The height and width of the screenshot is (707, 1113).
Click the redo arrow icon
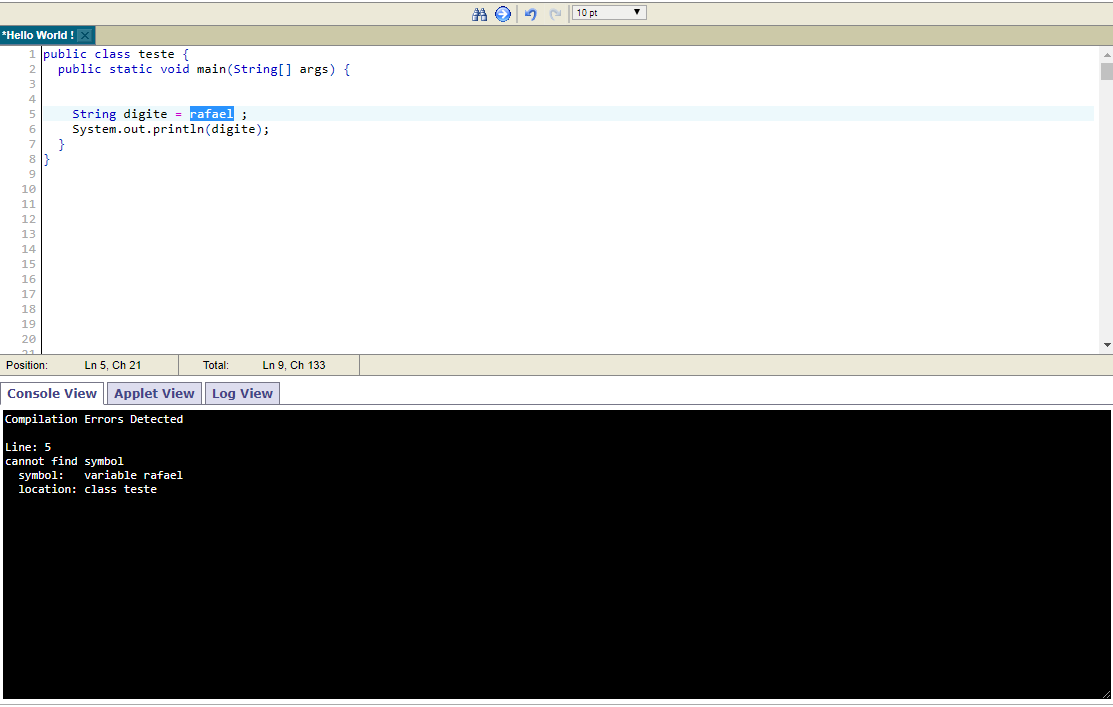tap(555, 13)
